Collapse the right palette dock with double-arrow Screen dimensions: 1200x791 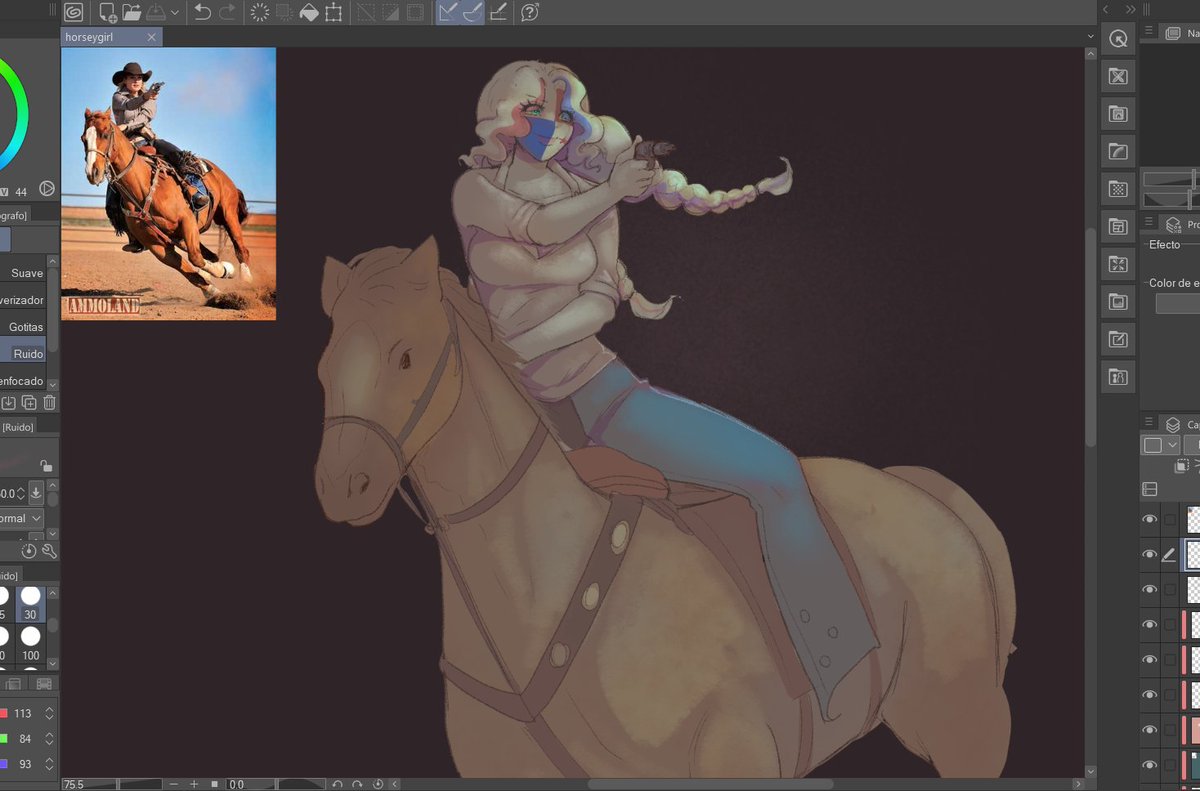(x=1131, y=9)
